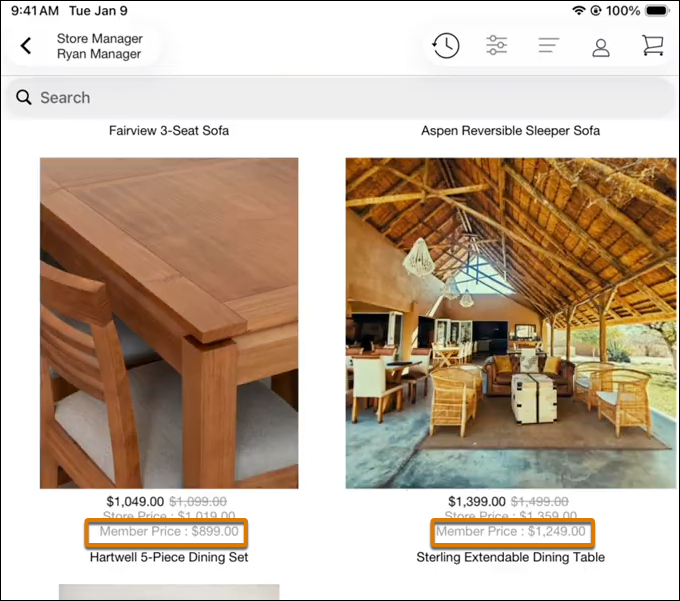The height and width of the screenshot is (601, 680).
Task: Open the filter sliders icon
Action: (497, 45)
